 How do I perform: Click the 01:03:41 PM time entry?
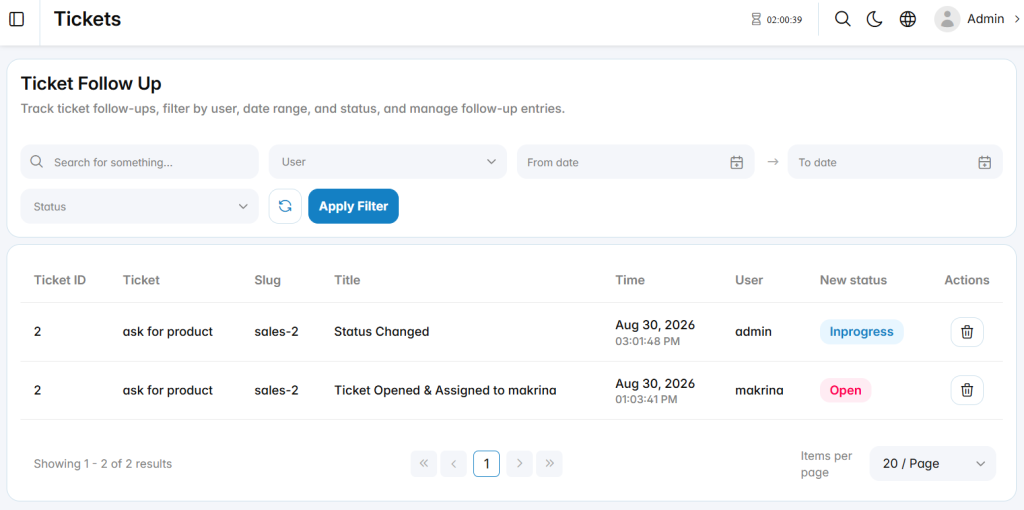649,400
